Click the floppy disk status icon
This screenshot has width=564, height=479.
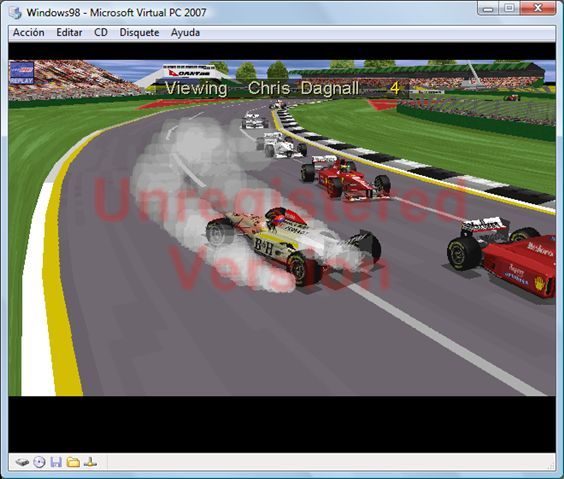point(56,462)
